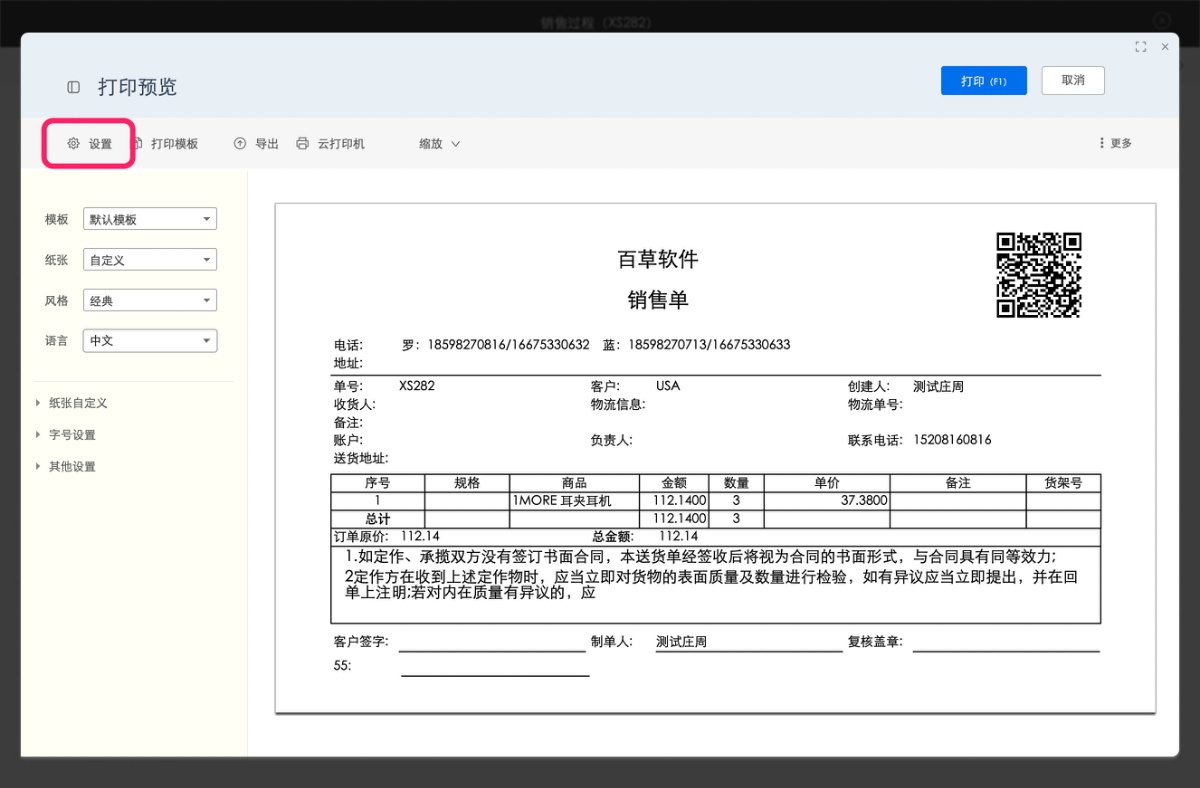The width and height of the screenshot is (1200, 788).
Task: Click the QR code on sales sheet
Action: click(x=1039, y=275)
